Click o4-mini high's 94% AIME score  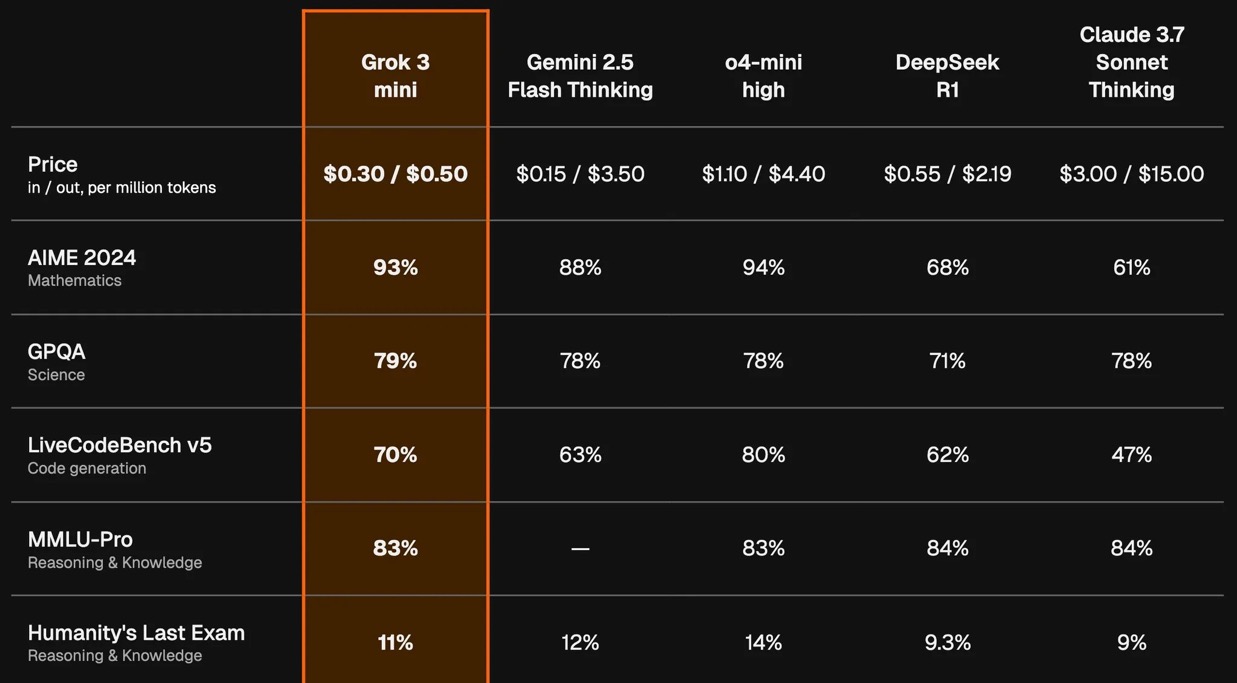763,268
